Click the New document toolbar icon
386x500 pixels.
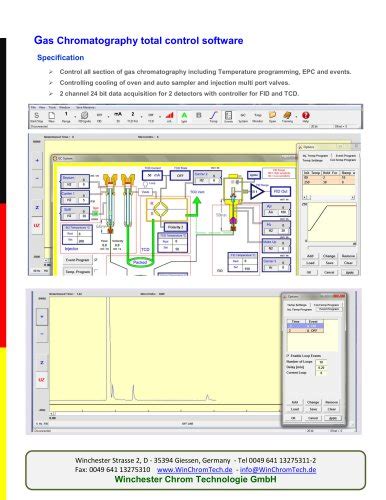(52, 116)
